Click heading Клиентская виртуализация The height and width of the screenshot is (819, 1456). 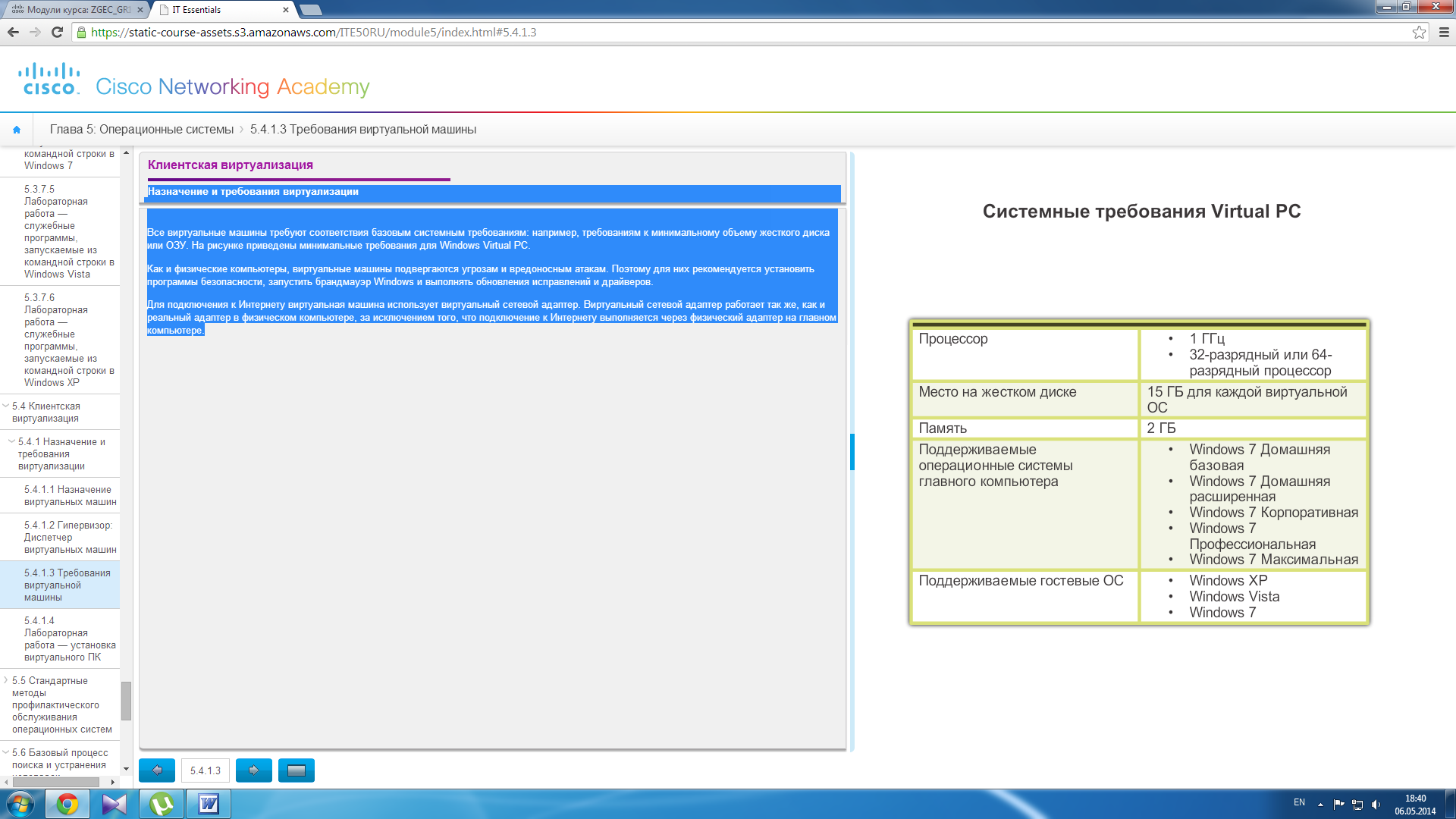click(x=231, y=165)
